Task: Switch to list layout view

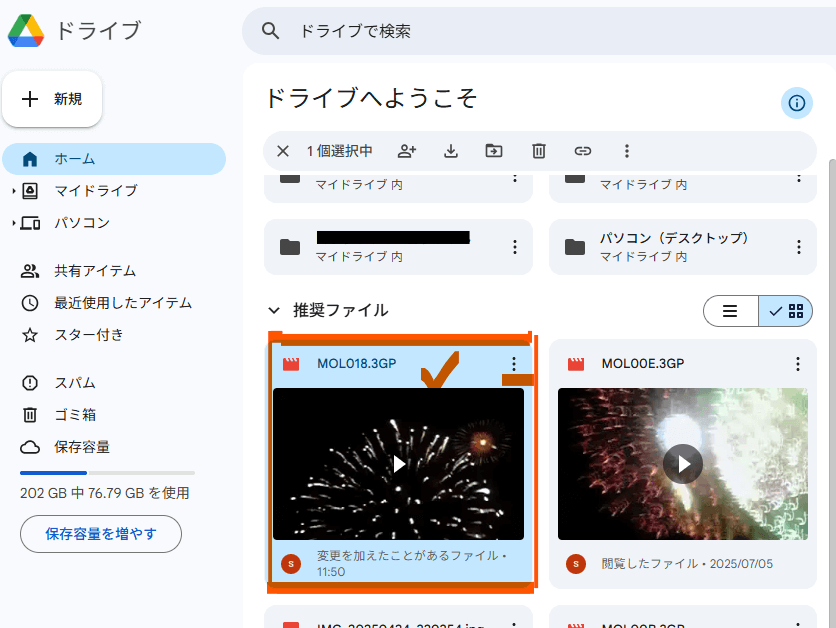Action: (x=730, y=311)
